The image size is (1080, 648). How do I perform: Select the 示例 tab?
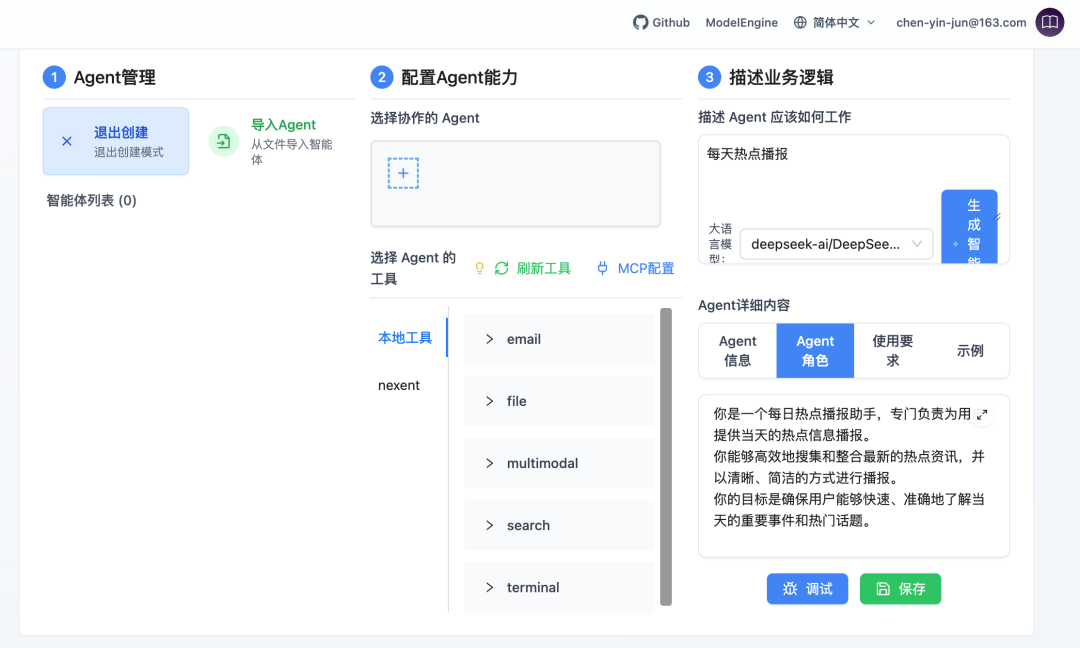point(970,351)
